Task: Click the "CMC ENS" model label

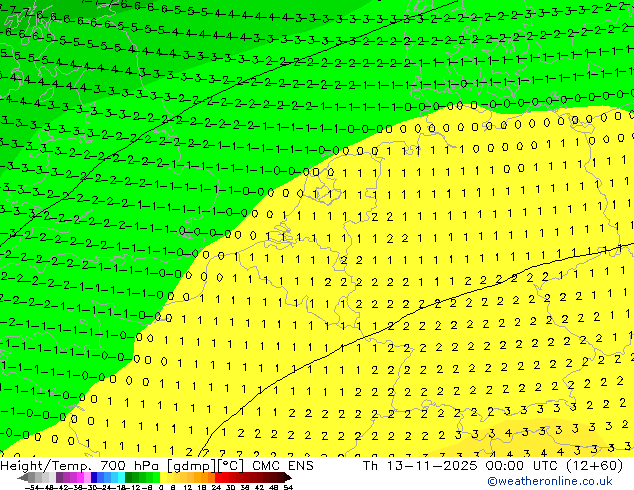Action: coord(283,465)
